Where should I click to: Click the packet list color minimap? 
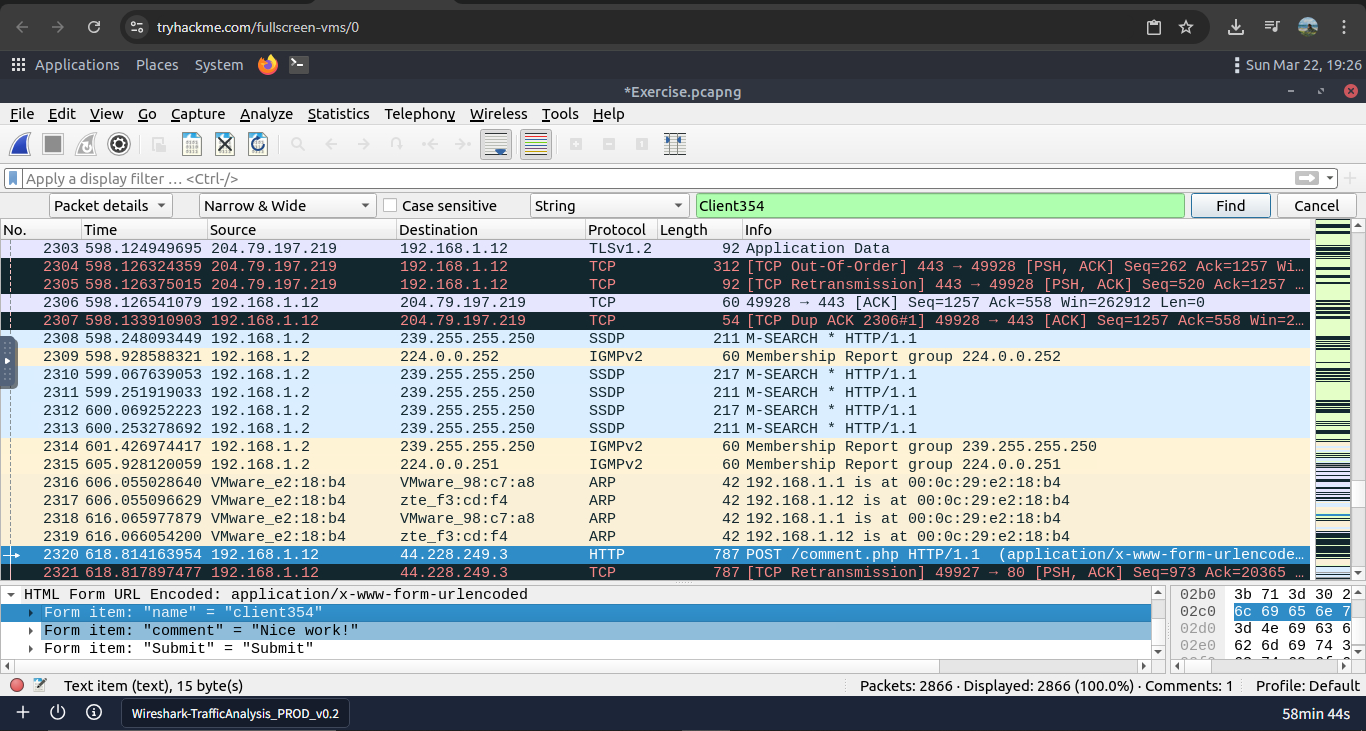[1332, 400]
